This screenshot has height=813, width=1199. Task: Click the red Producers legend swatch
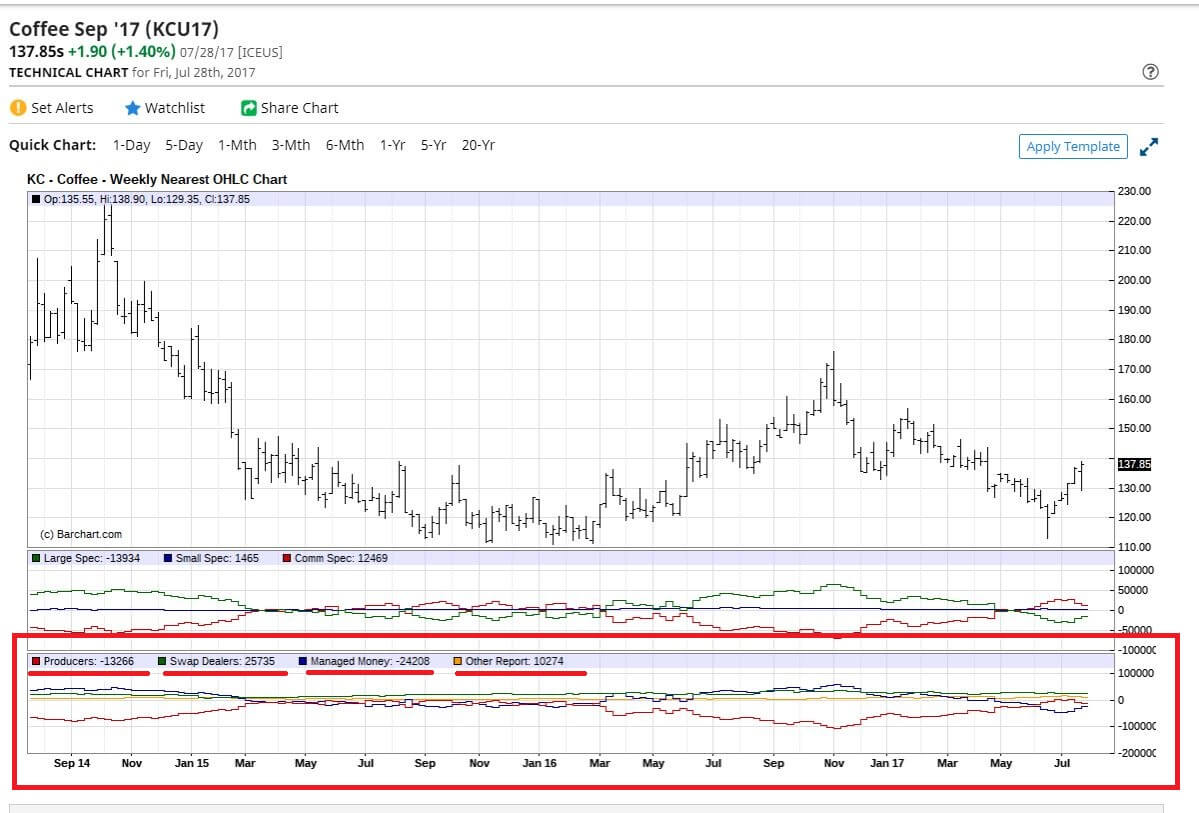(x=37, y=662)
